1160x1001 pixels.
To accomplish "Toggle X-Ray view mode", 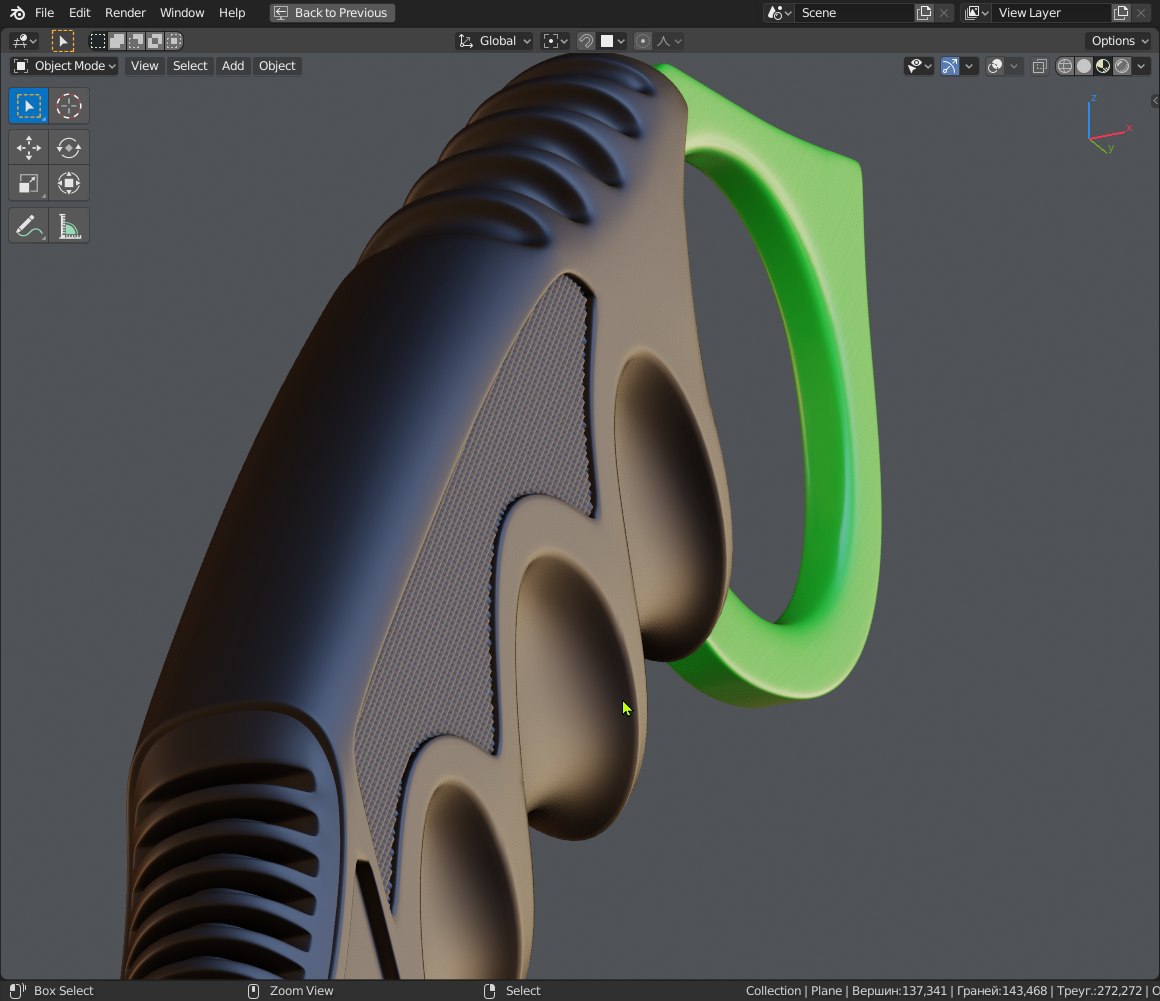I will [1039, 66].
